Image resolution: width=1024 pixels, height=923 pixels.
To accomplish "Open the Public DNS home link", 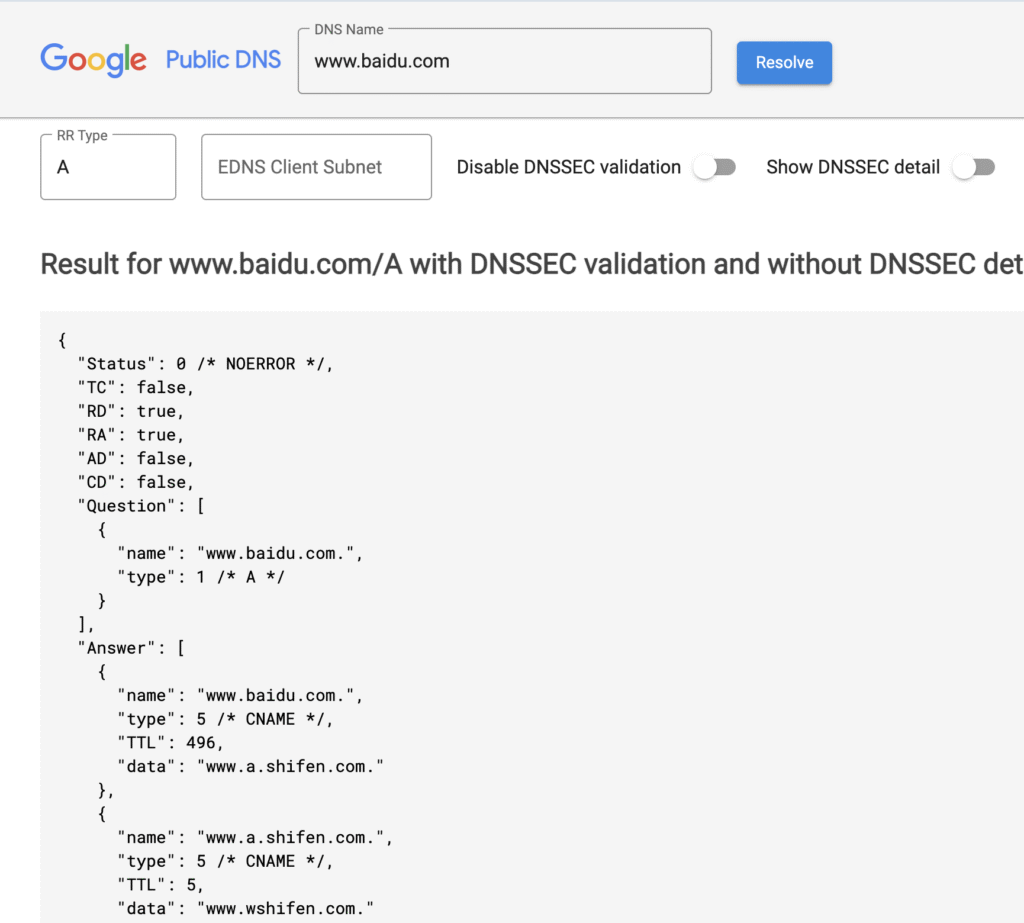I will (223, 60).
